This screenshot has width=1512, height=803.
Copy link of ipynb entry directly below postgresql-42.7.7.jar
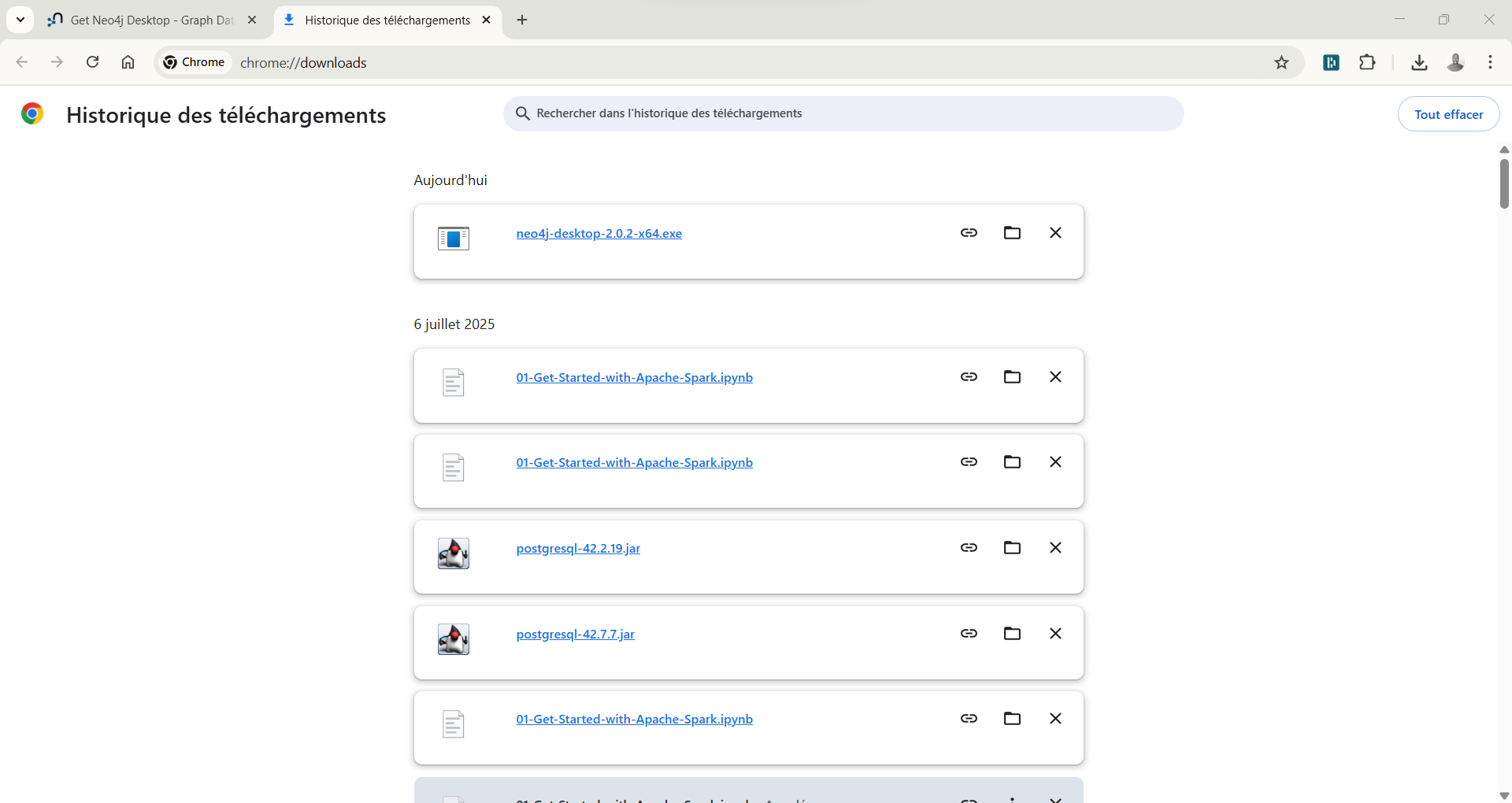click(969, 718)
